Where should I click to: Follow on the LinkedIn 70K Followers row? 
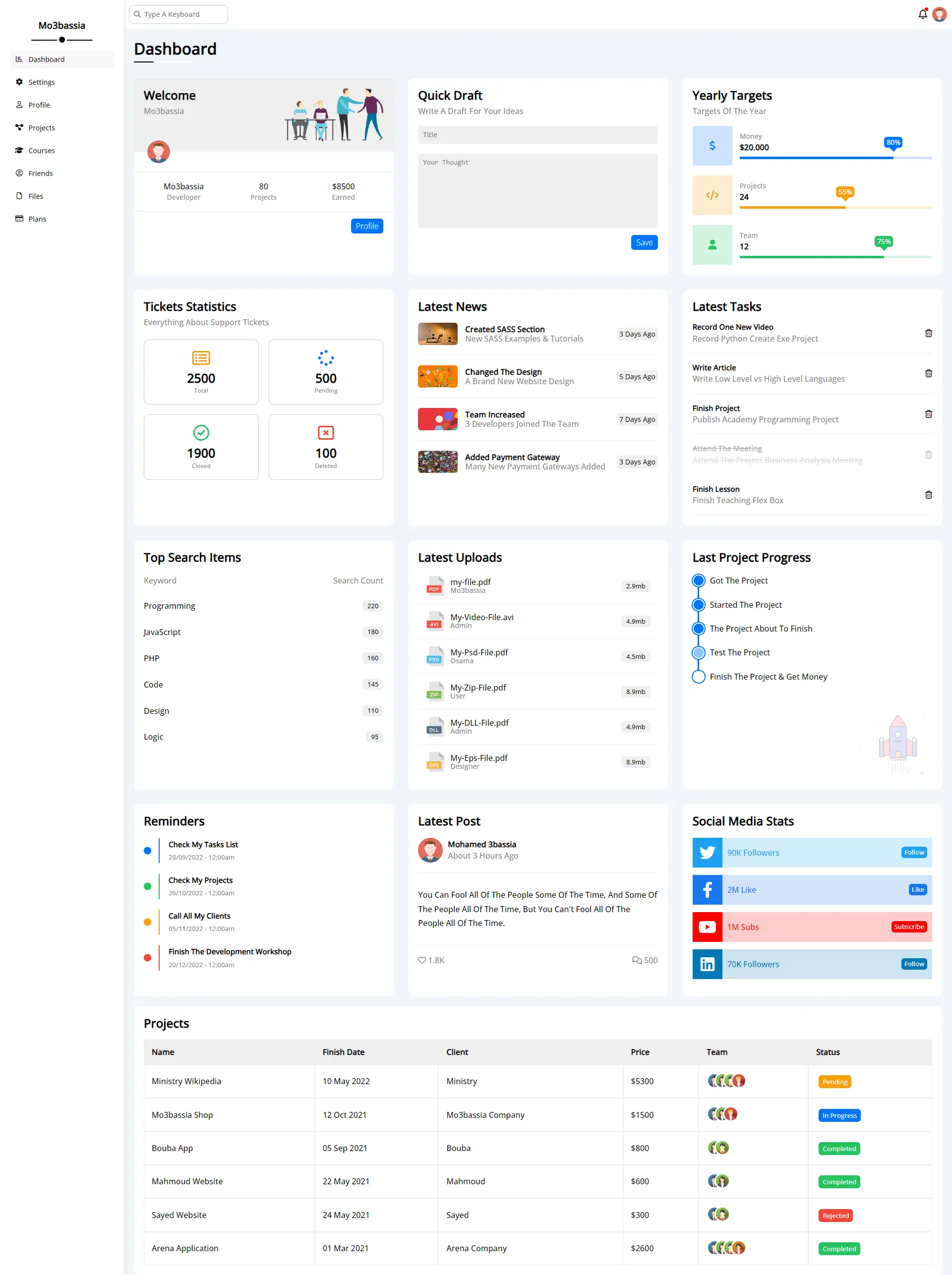[913, 964]
